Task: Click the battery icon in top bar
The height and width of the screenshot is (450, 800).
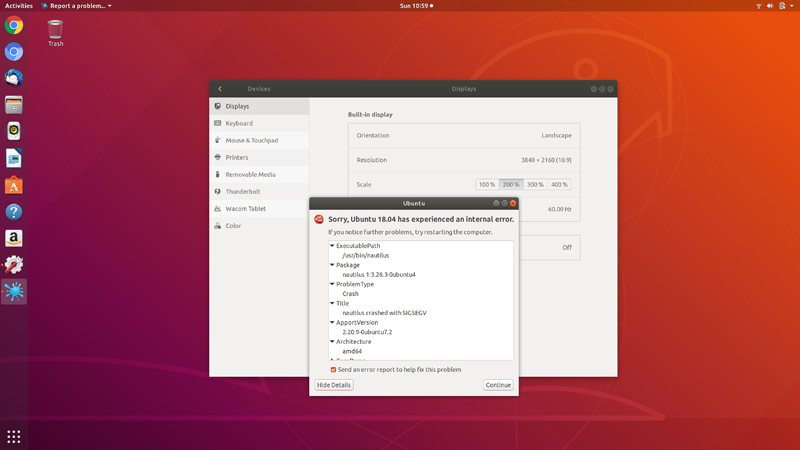Action: coord(782,6)
